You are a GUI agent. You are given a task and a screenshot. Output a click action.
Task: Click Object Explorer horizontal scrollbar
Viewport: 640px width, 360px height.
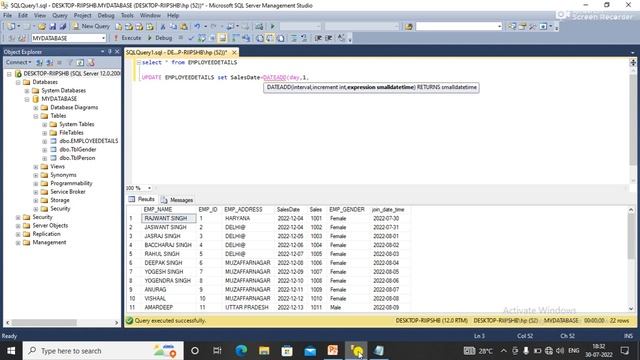point(62,322)
